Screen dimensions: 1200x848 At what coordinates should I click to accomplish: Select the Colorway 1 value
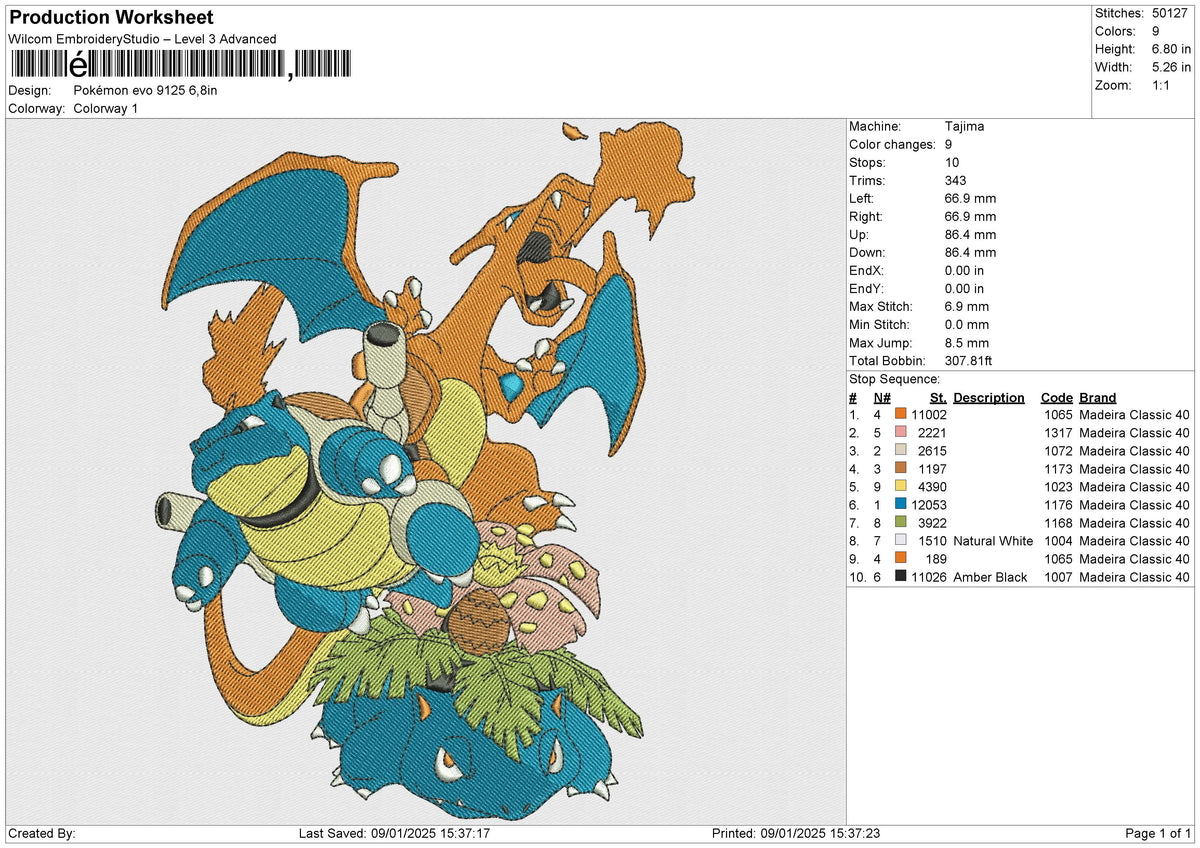tap(106, 108)
